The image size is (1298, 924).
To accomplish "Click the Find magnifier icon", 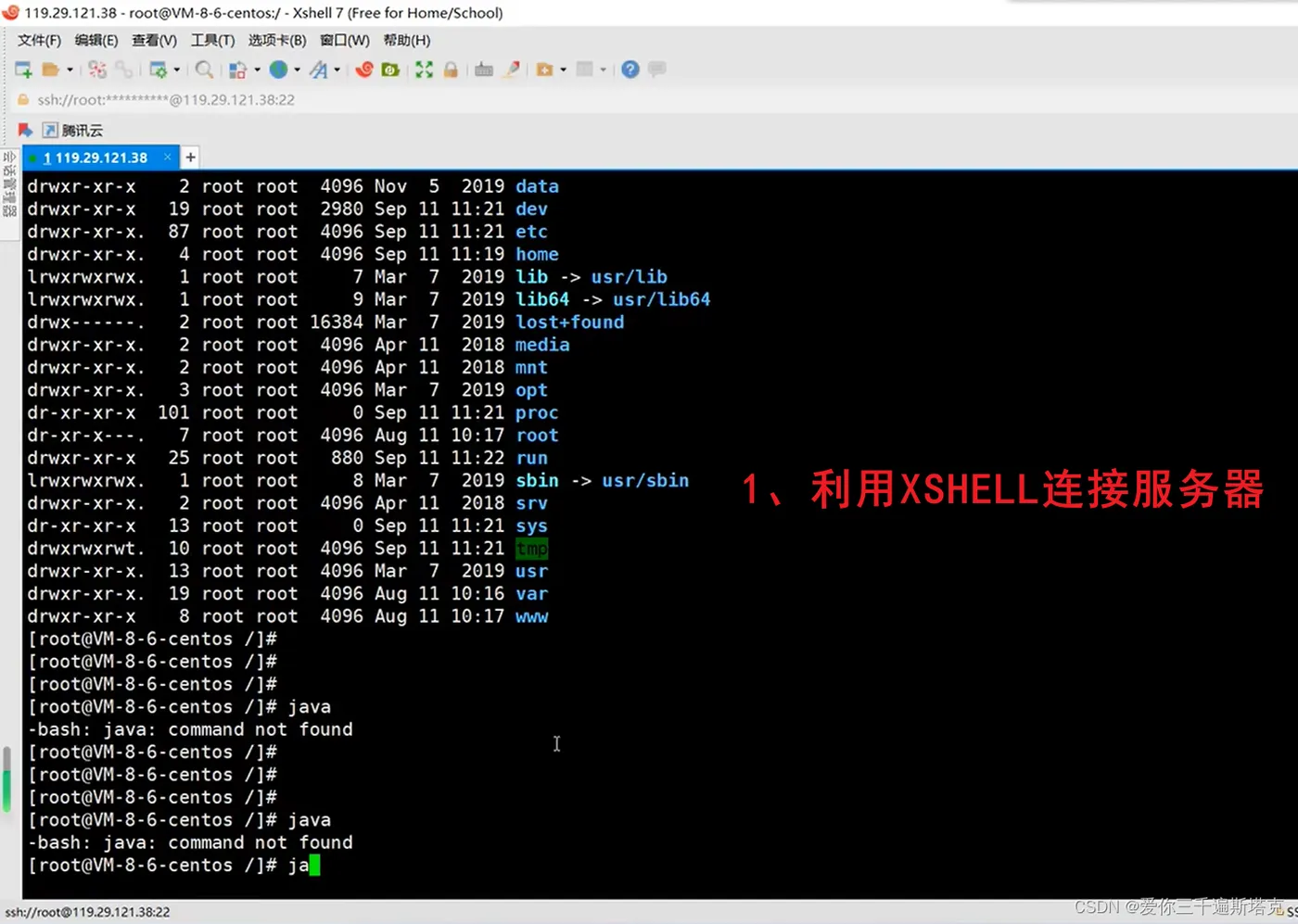I will pyautogui.click(x=205, y=70).
